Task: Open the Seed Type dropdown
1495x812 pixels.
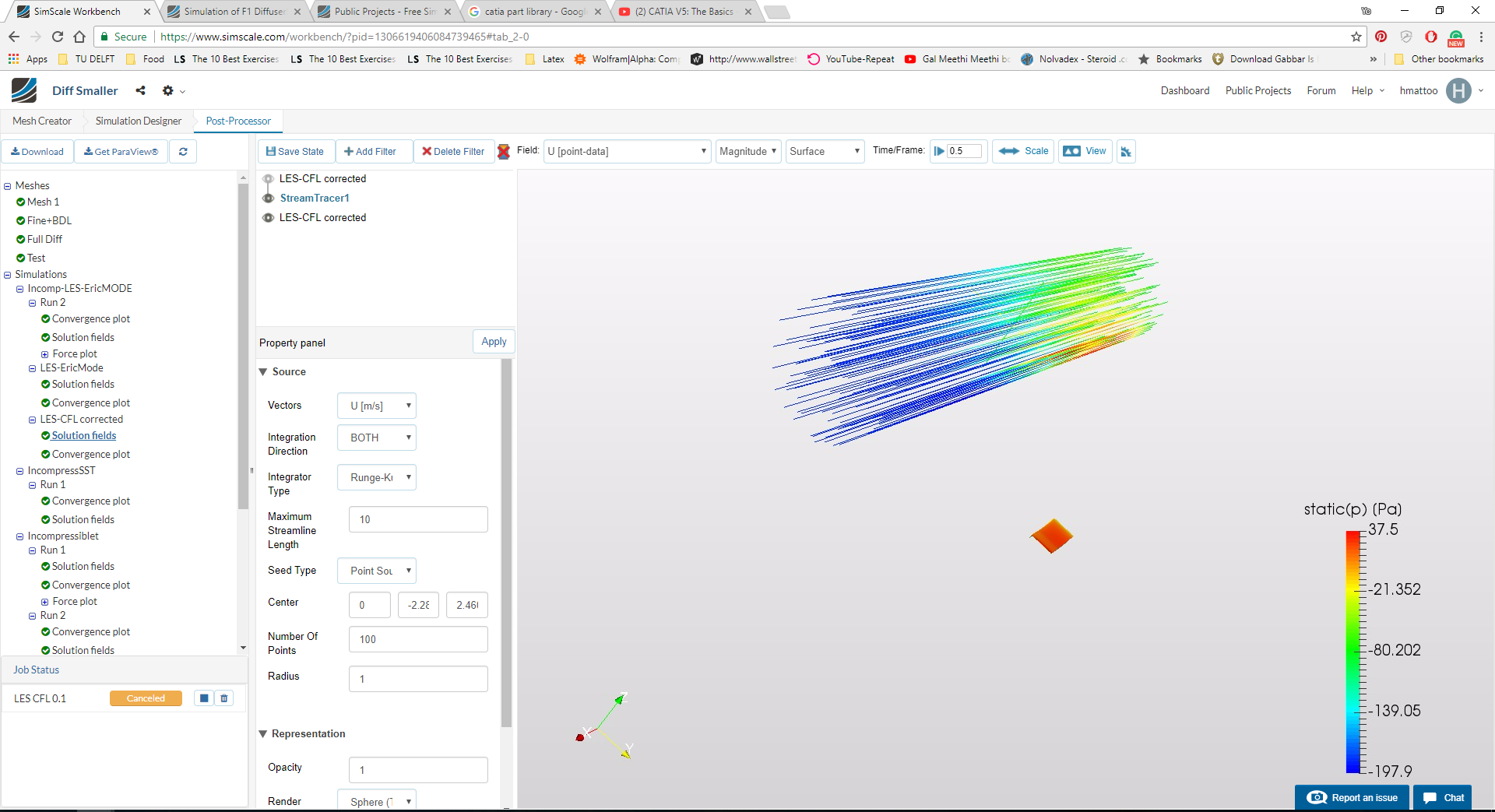Action: tap(377, 571)
